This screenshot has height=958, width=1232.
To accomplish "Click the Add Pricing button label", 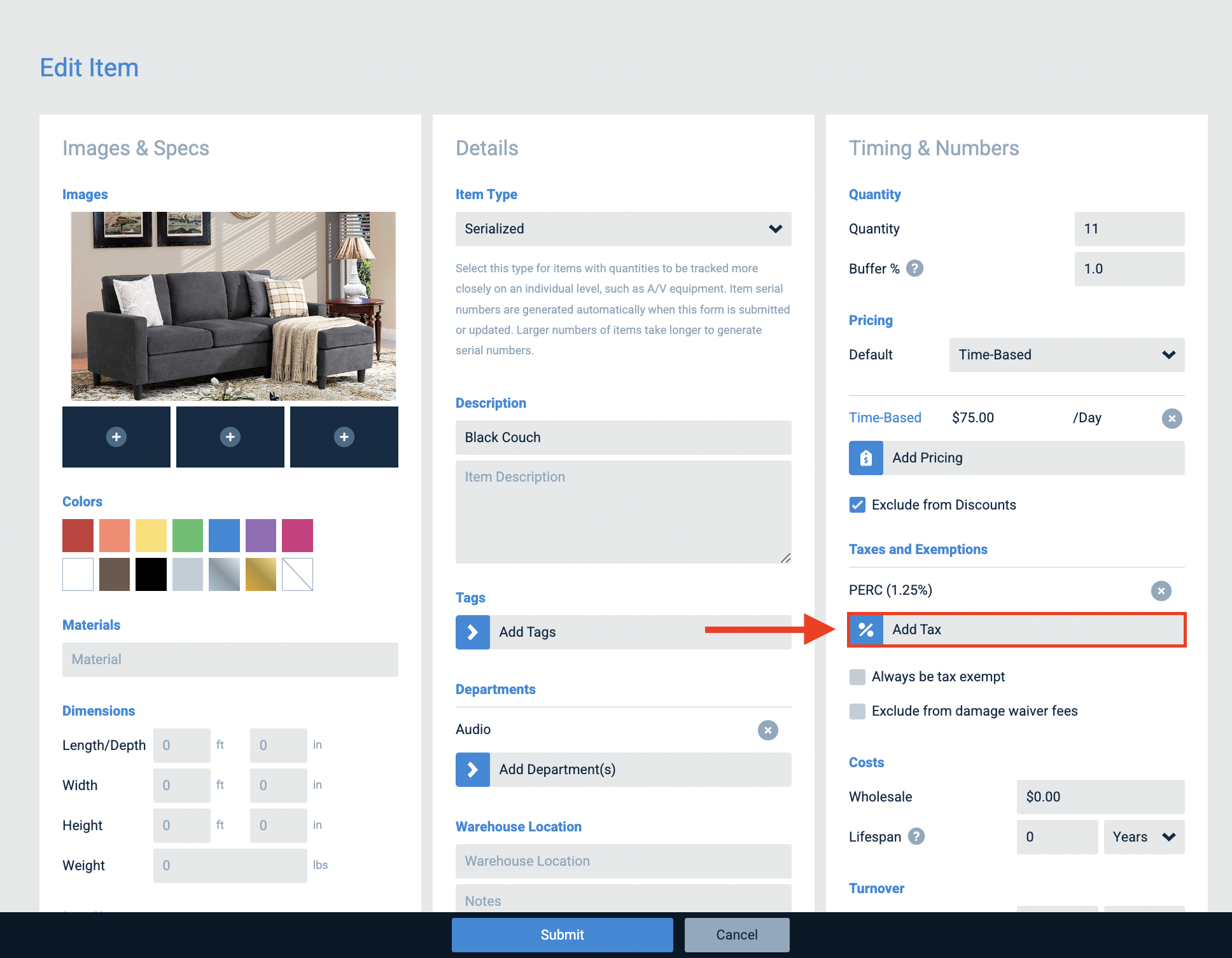I will pos(927,458).
